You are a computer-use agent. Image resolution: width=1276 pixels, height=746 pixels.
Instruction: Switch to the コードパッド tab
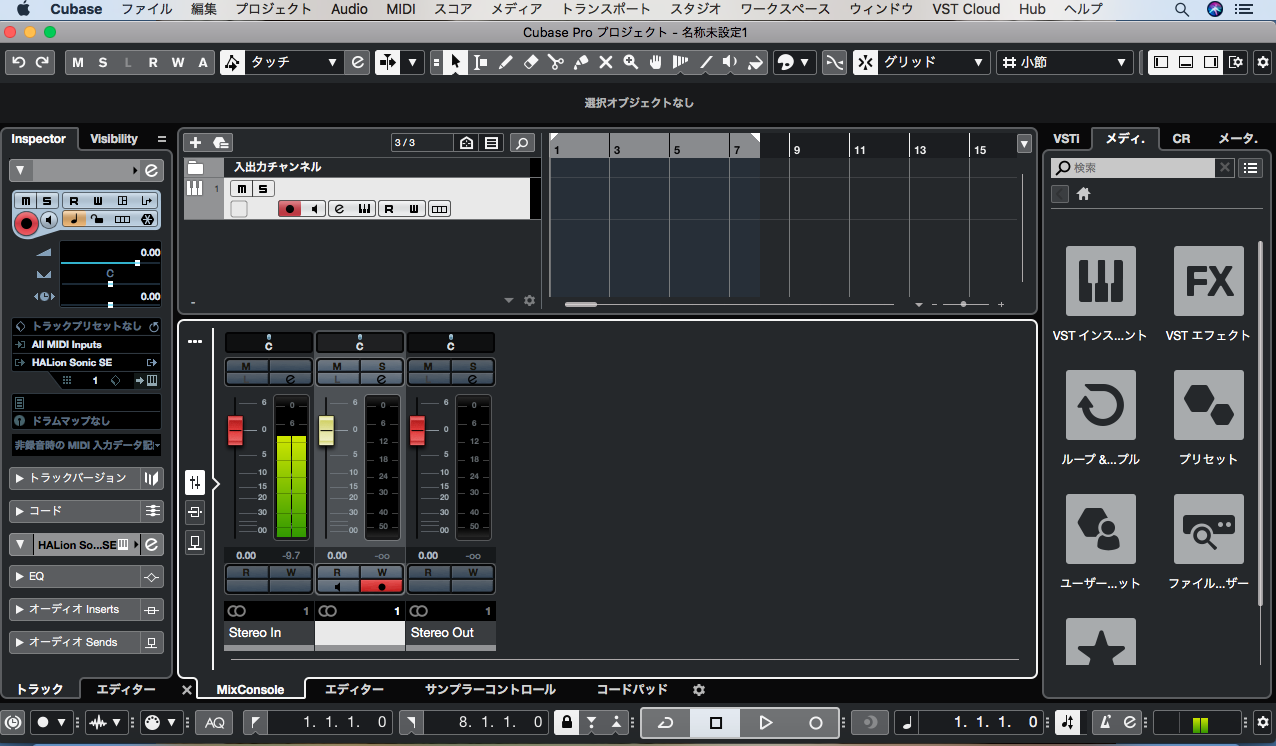(x=632, y=690)
